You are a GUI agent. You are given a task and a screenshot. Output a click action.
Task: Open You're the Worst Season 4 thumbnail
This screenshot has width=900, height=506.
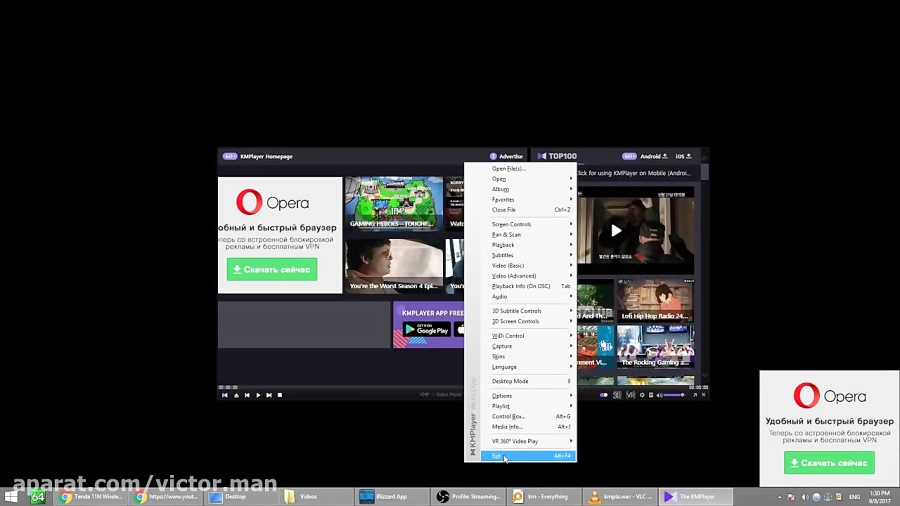[x=394, y=266]
